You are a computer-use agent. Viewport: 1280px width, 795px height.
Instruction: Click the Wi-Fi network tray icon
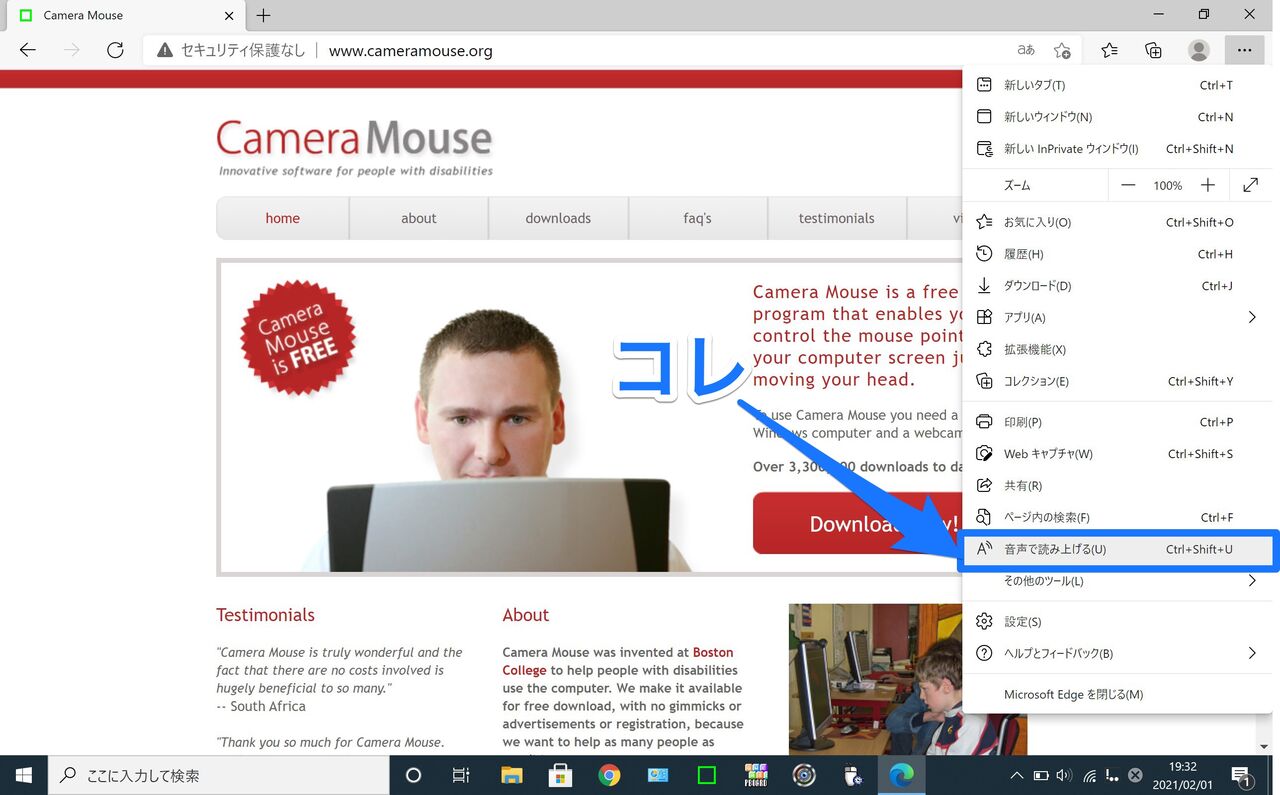coord(1089,775)
